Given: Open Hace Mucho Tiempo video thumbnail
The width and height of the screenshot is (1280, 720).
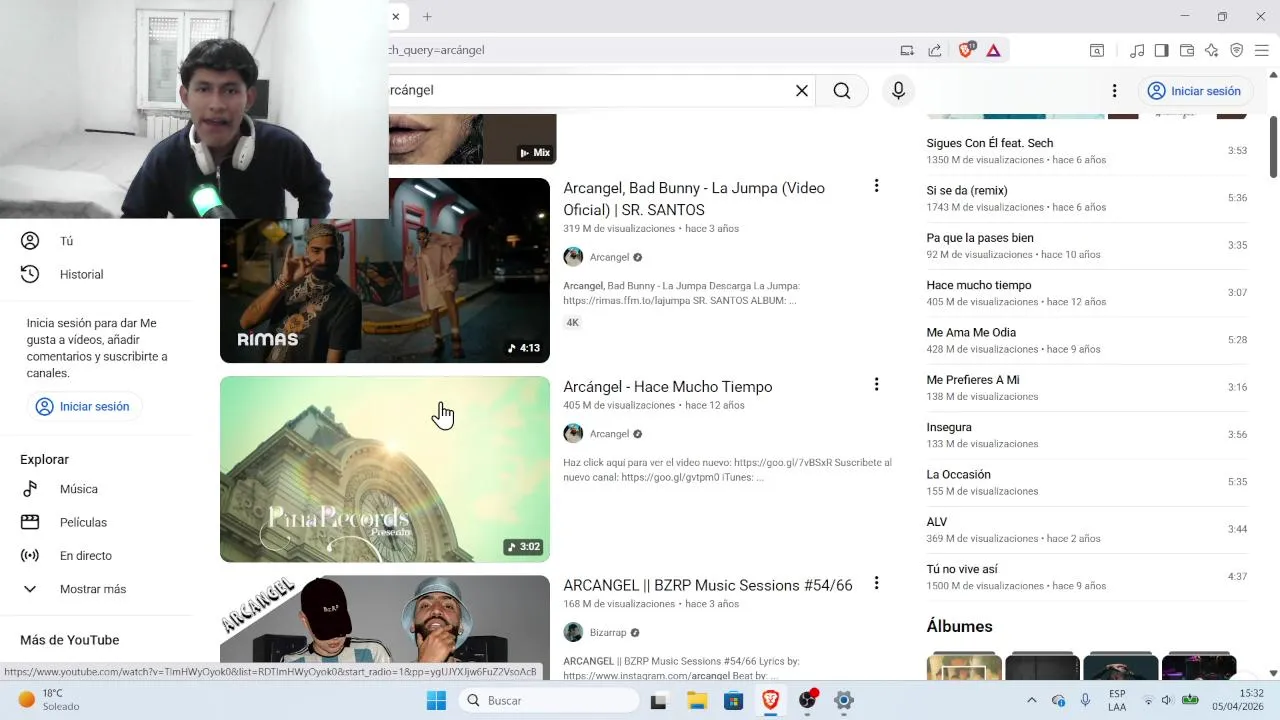Looking at the screenshot, I should click(x=385, y=469).
